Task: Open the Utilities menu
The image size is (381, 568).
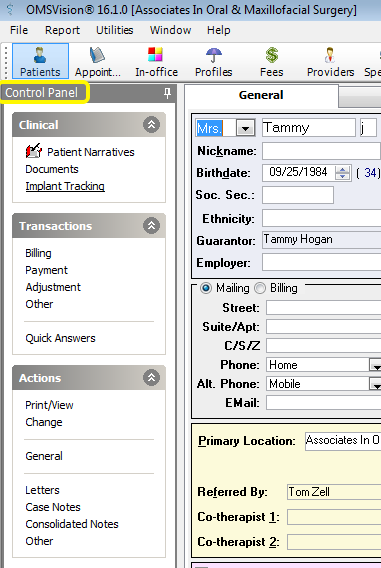Action: tap(114, 30)
